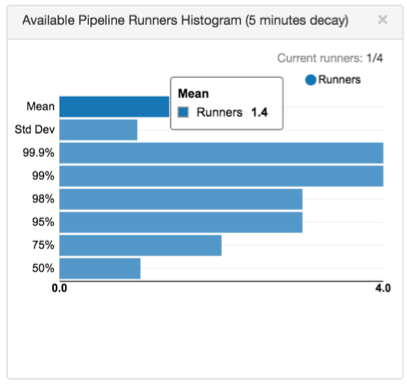This screenshot has height=386, width=407.
Task: Click the 75% percentile bar
Action: point(140,245)
